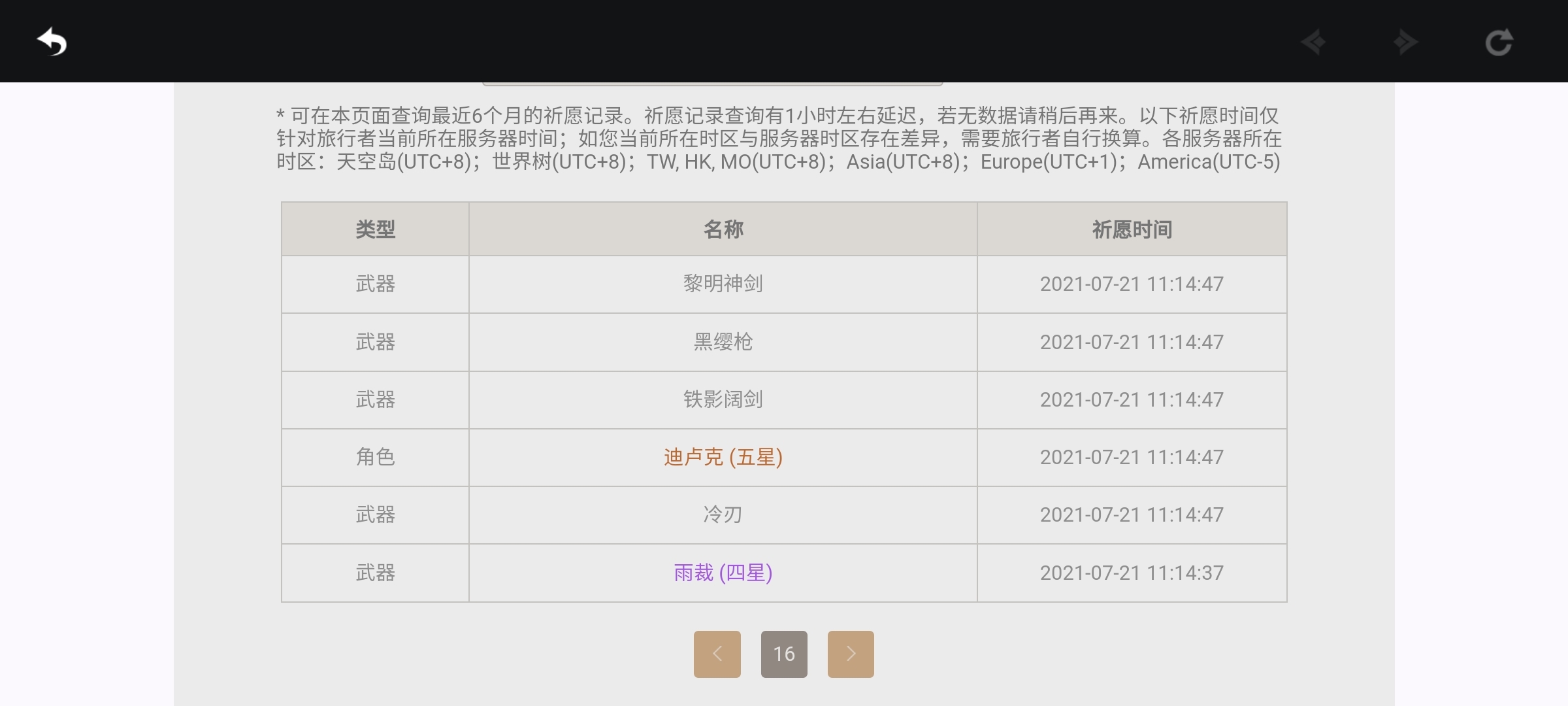The height and width of the screenshot is (706, 1568).
Task: Select the 黑缨枪 row name
Action: point(723,342)
